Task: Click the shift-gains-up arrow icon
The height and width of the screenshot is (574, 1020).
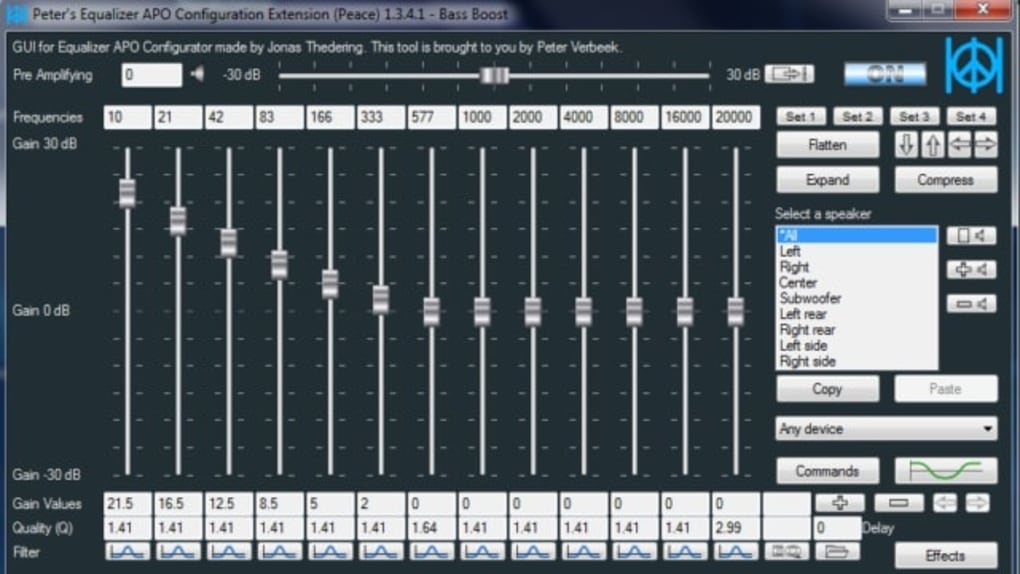Action: click(932, 145)
